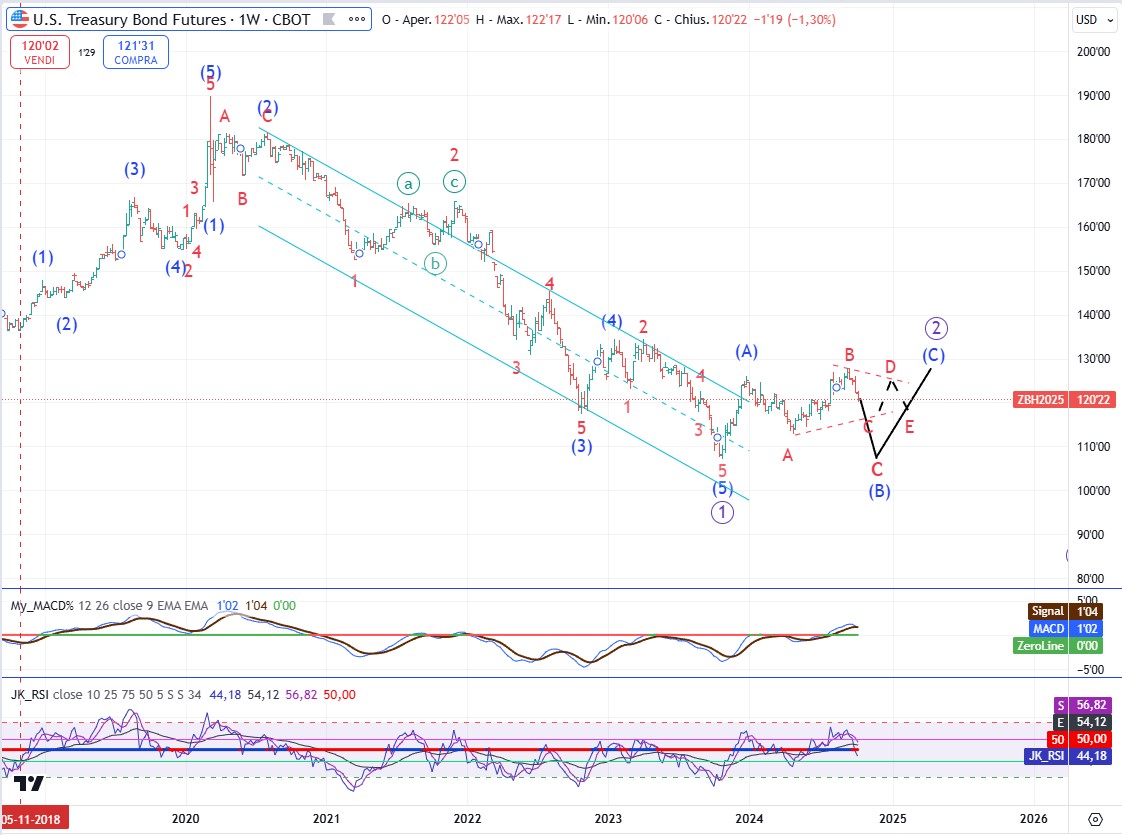Click the 2025 label on time axis
This screenshot has height=835, width=1122.
pos(892,819)
